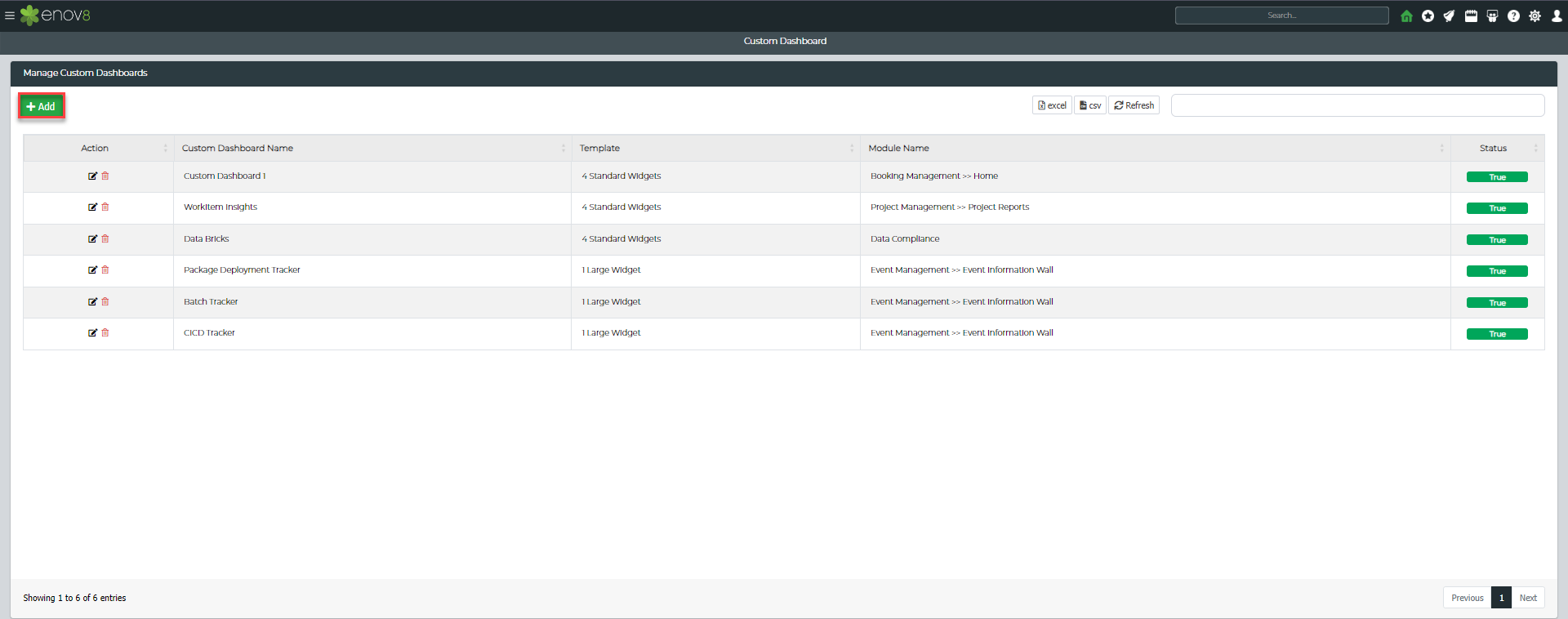Click the presentation board icon in the top bar
Screen dimensions: 1568x619
tap(1492, 16)
